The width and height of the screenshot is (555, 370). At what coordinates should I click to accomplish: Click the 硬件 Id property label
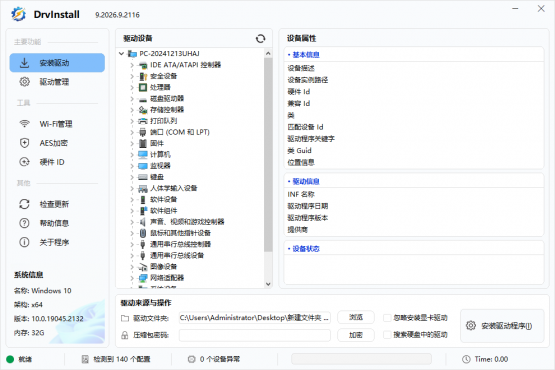(x=299, y=92)
